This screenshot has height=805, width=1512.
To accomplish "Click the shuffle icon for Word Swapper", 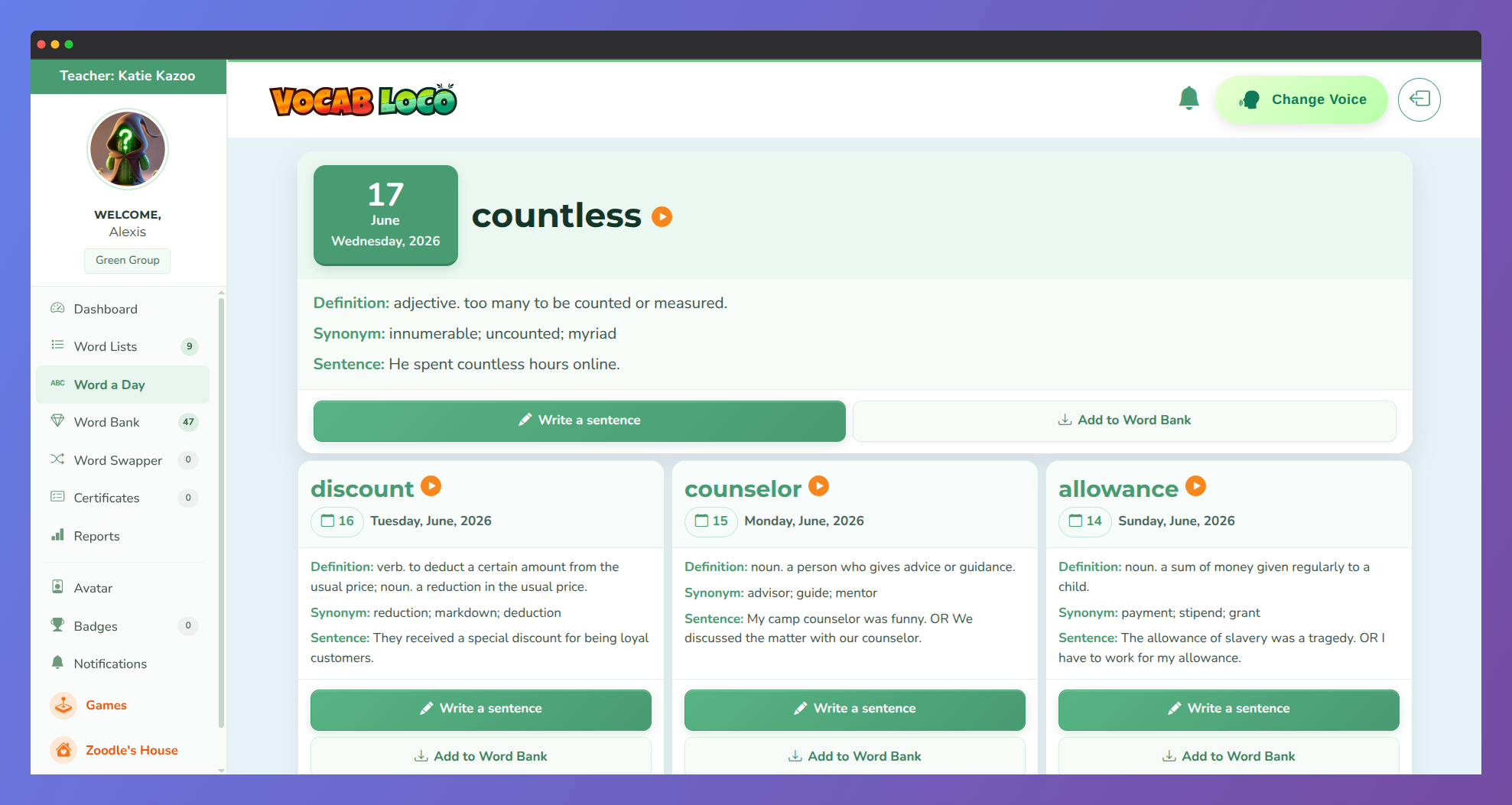I will tap(57, 459).
